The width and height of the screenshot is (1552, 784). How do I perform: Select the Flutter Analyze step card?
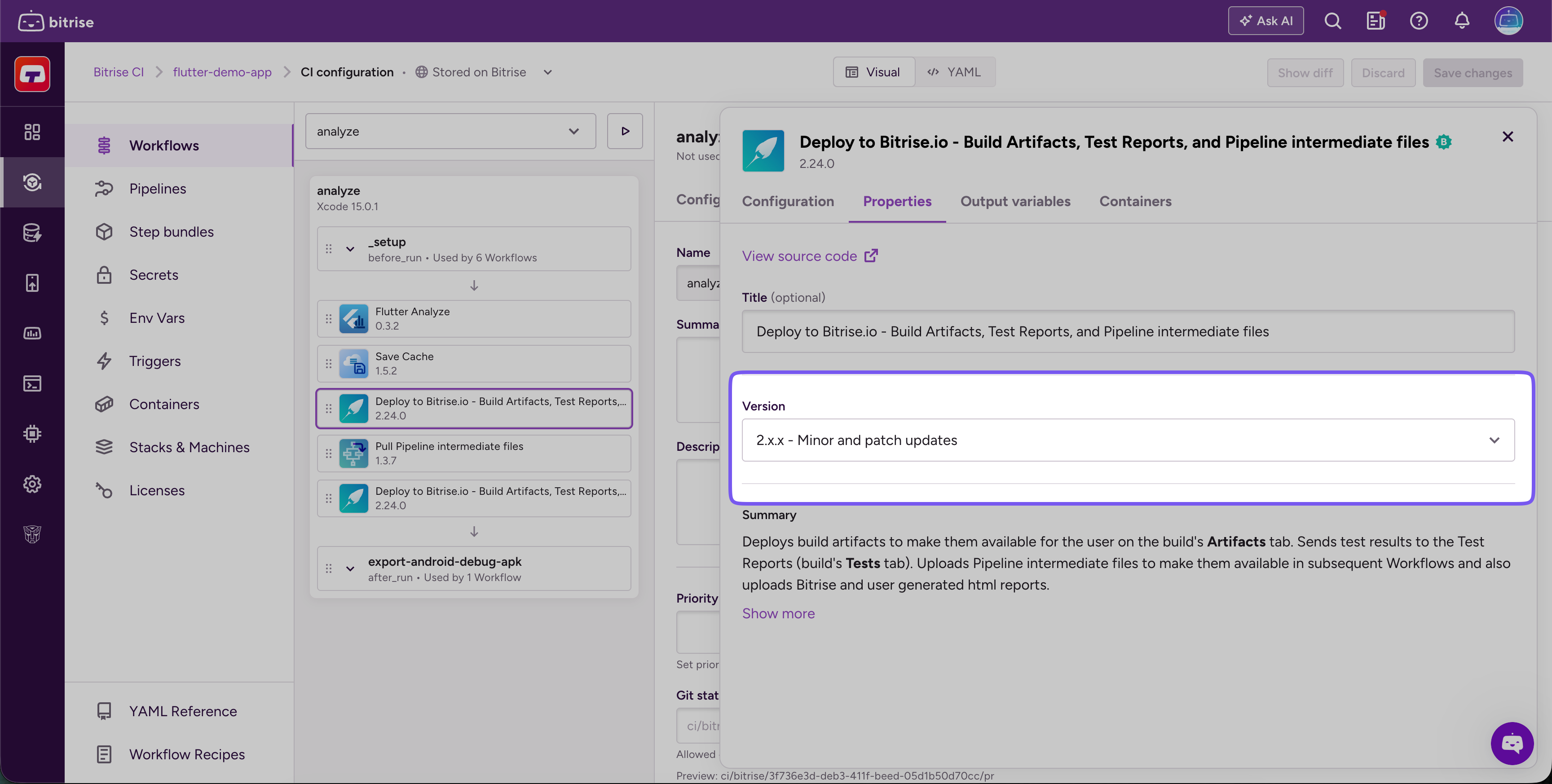(474, 319)
